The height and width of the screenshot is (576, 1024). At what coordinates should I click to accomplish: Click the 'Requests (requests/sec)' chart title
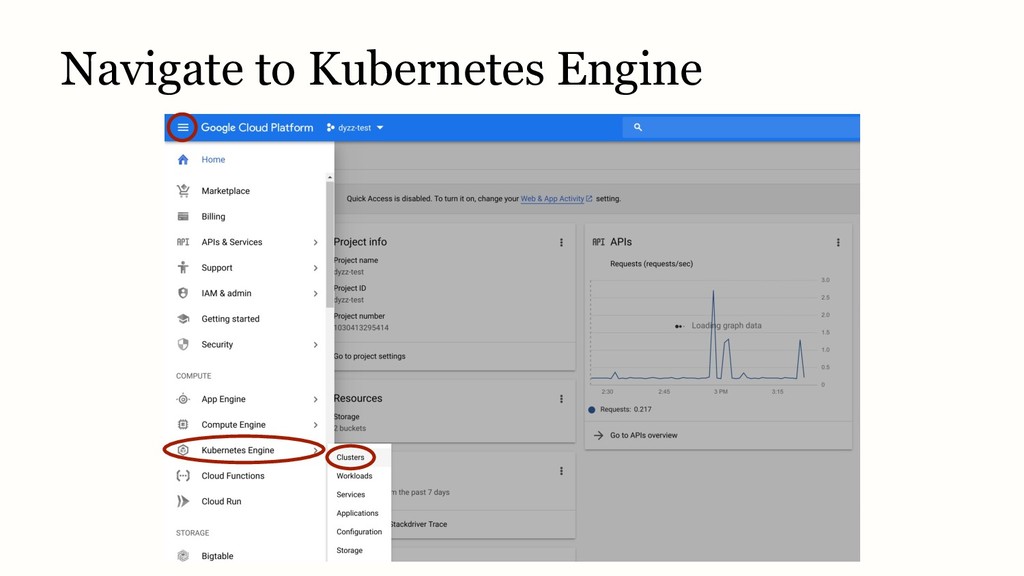[651, 264]
